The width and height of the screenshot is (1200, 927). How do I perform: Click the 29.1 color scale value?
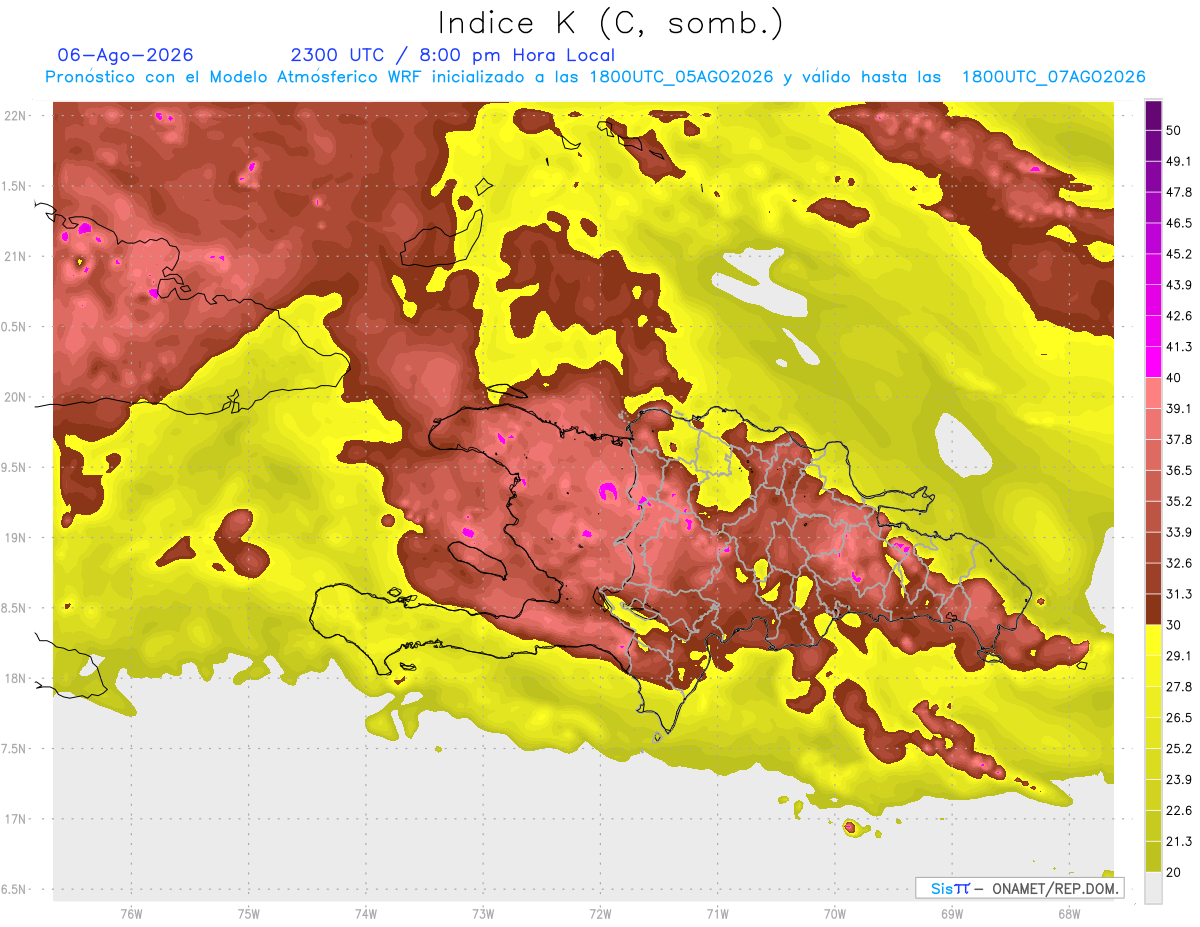[1178, 656]
